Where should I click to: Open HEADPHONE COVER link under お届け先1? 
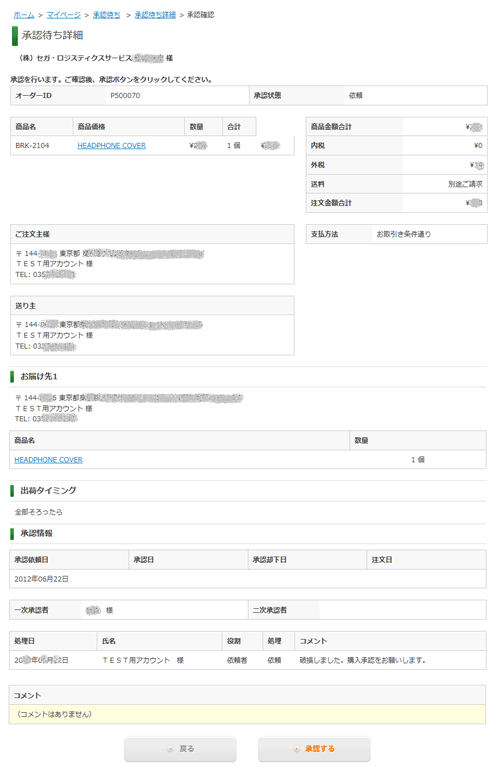(49, 460)
